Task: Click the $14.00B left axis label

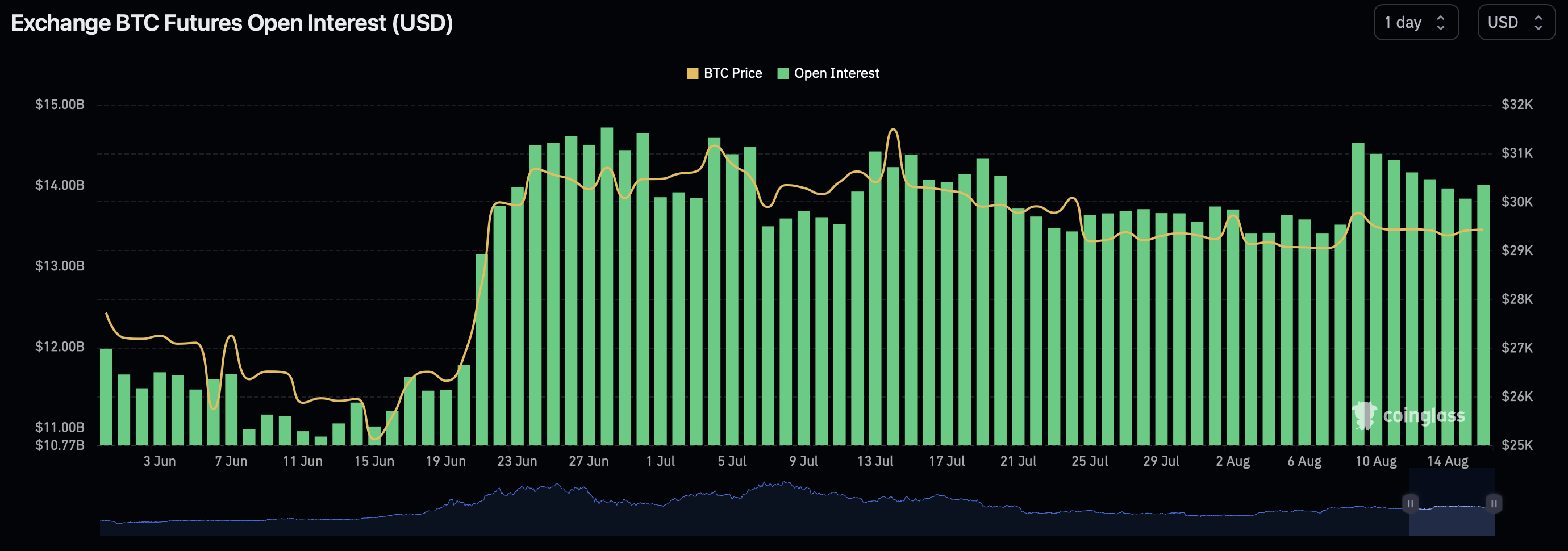Action: point(60,185)
